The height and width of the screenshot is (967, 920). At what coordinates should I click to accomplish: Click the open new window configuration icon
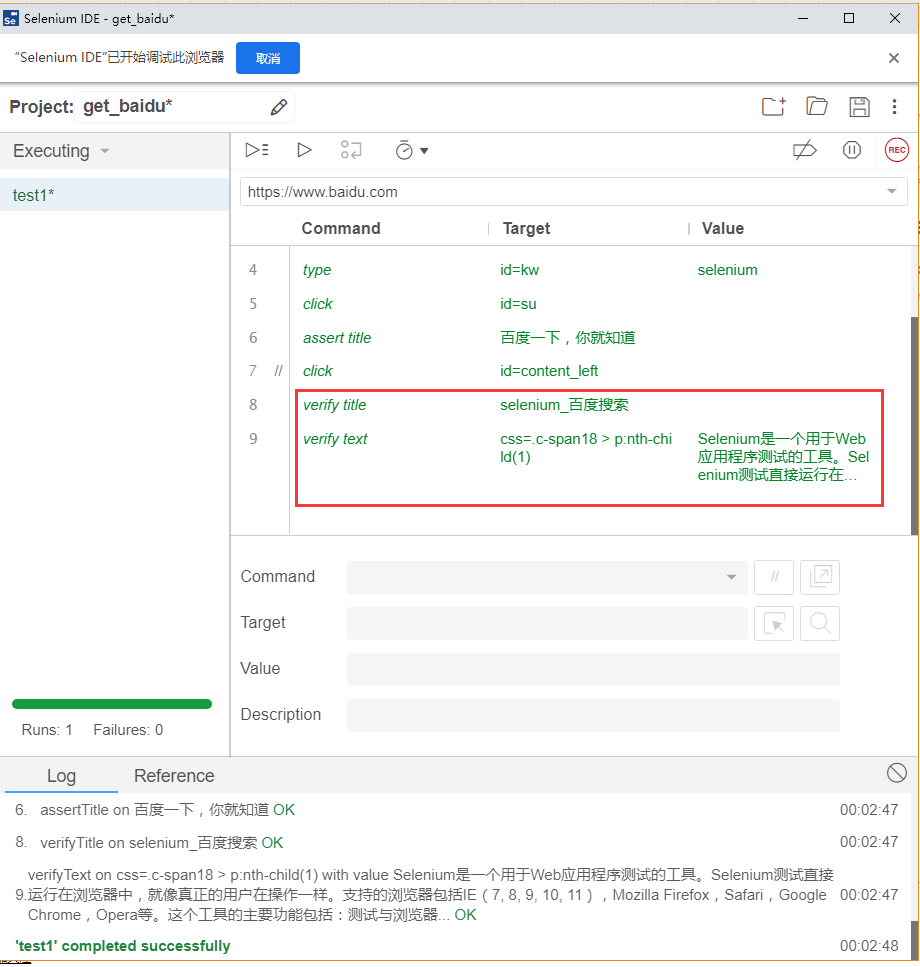coord(820,577)
